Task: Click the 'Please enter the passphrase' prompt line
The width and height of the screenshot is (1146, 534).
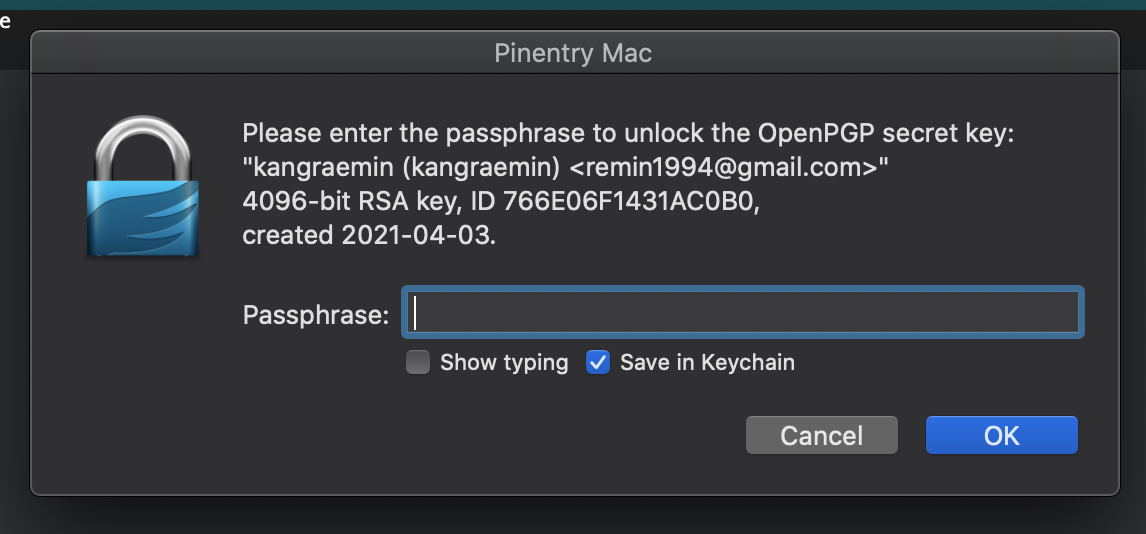Action: point(629,134)
